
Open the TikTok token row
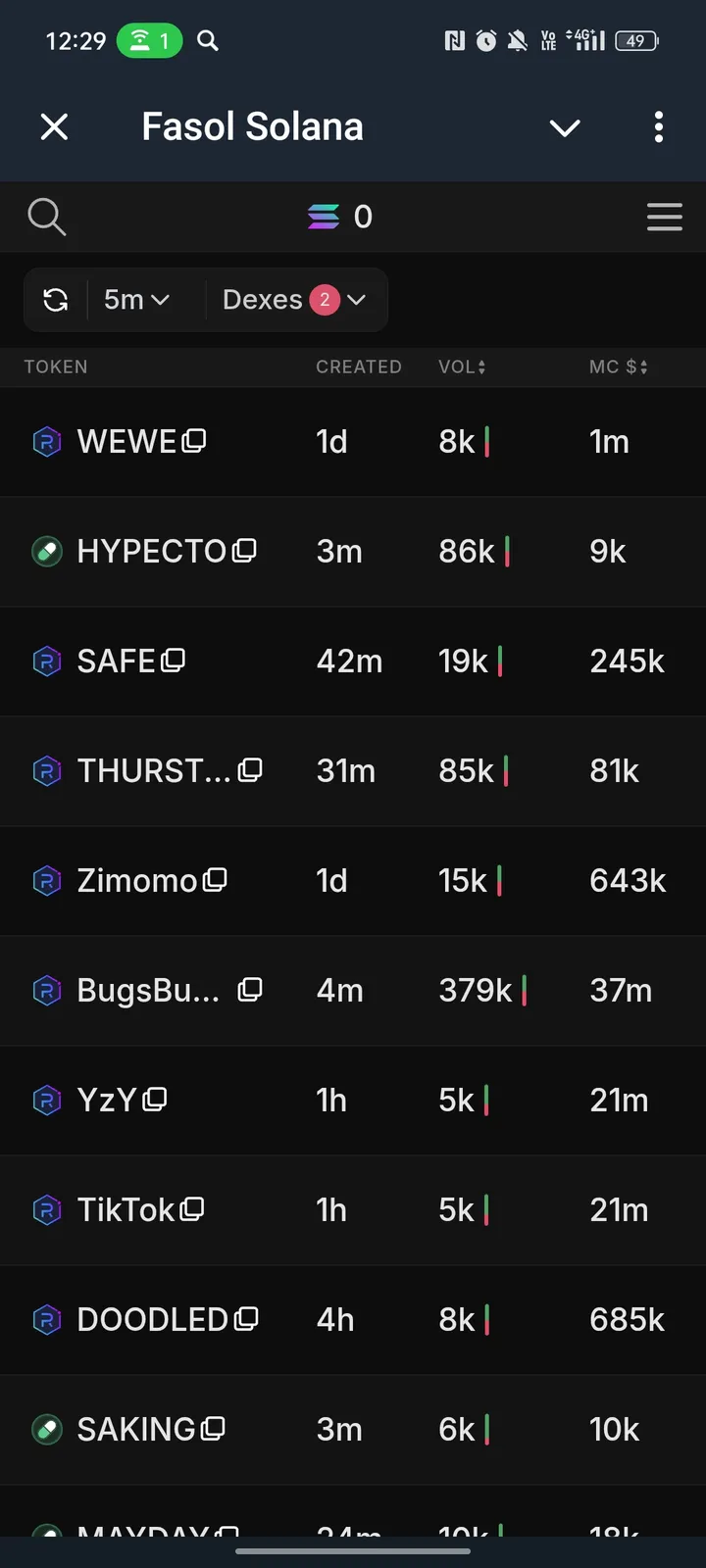click(125, 1210)
